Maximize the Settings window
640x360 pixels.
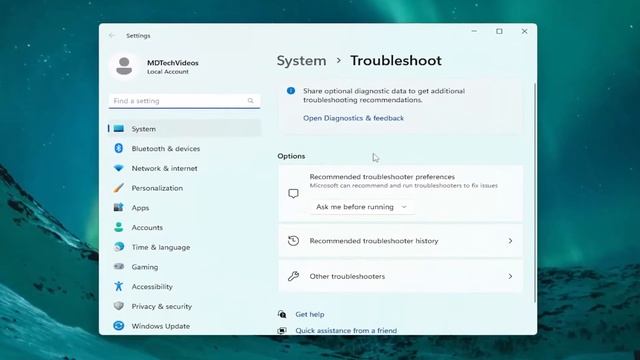click(499, 31)
